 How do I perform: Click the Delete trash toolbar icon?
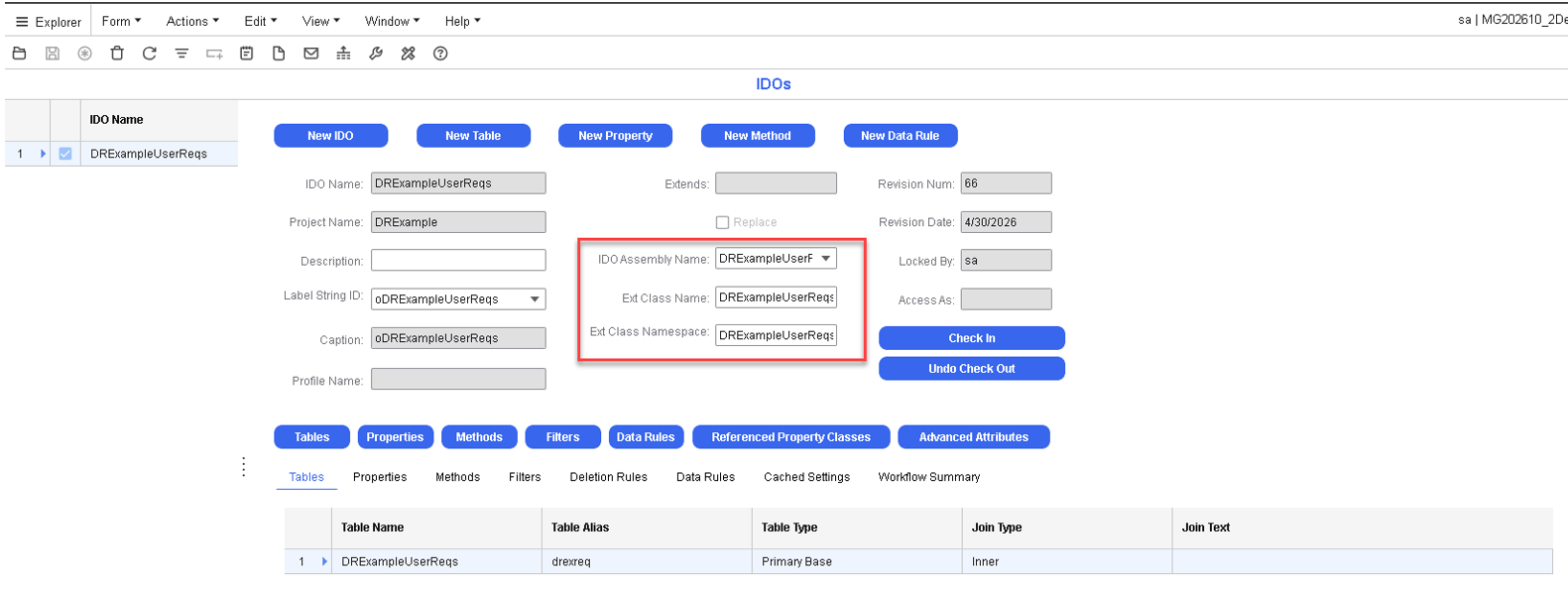click(117, 54)
